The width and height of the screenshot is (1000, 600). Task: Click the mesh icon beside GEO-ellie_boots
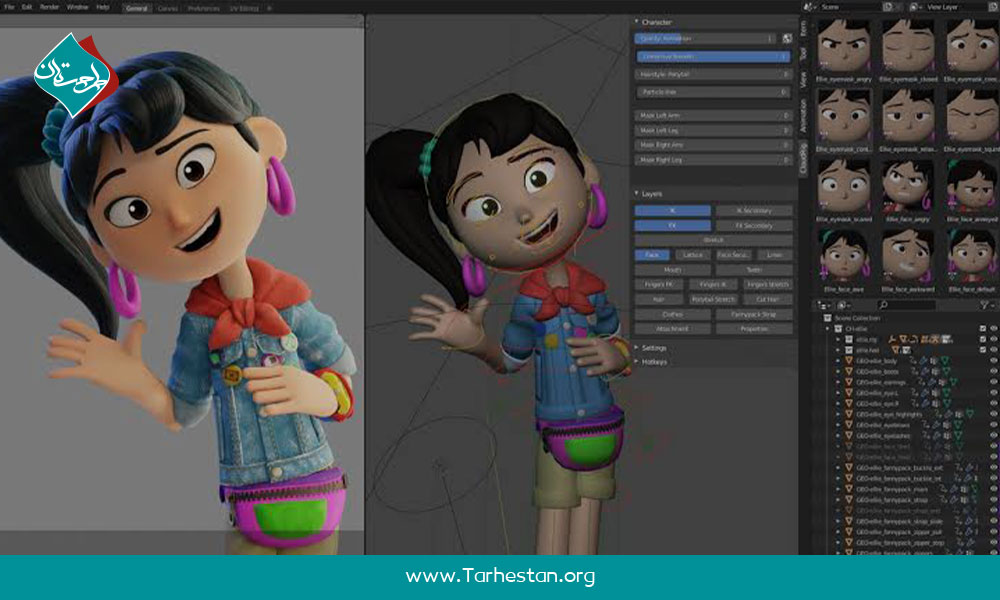click(x=849, y=371)
